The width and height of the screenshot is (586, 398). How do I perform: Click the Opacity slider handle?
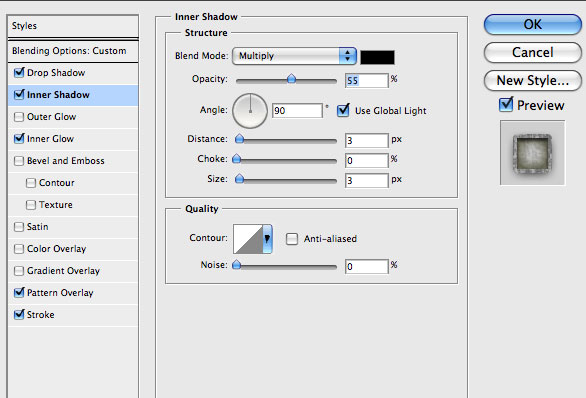tap(291, 79)
